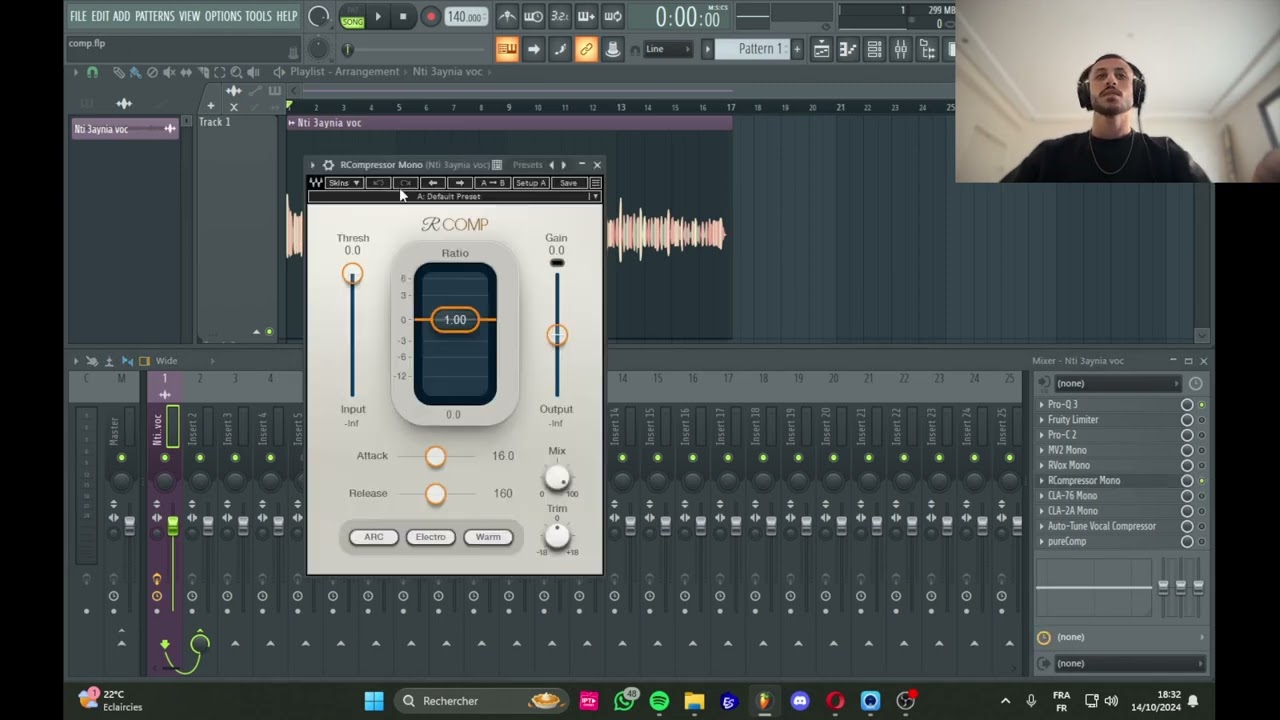The height and width of the screenshot is (720, 1280).
Task: Click the Ratio 1.00 control
Action: pyautogui.click(x=455, y=320)
